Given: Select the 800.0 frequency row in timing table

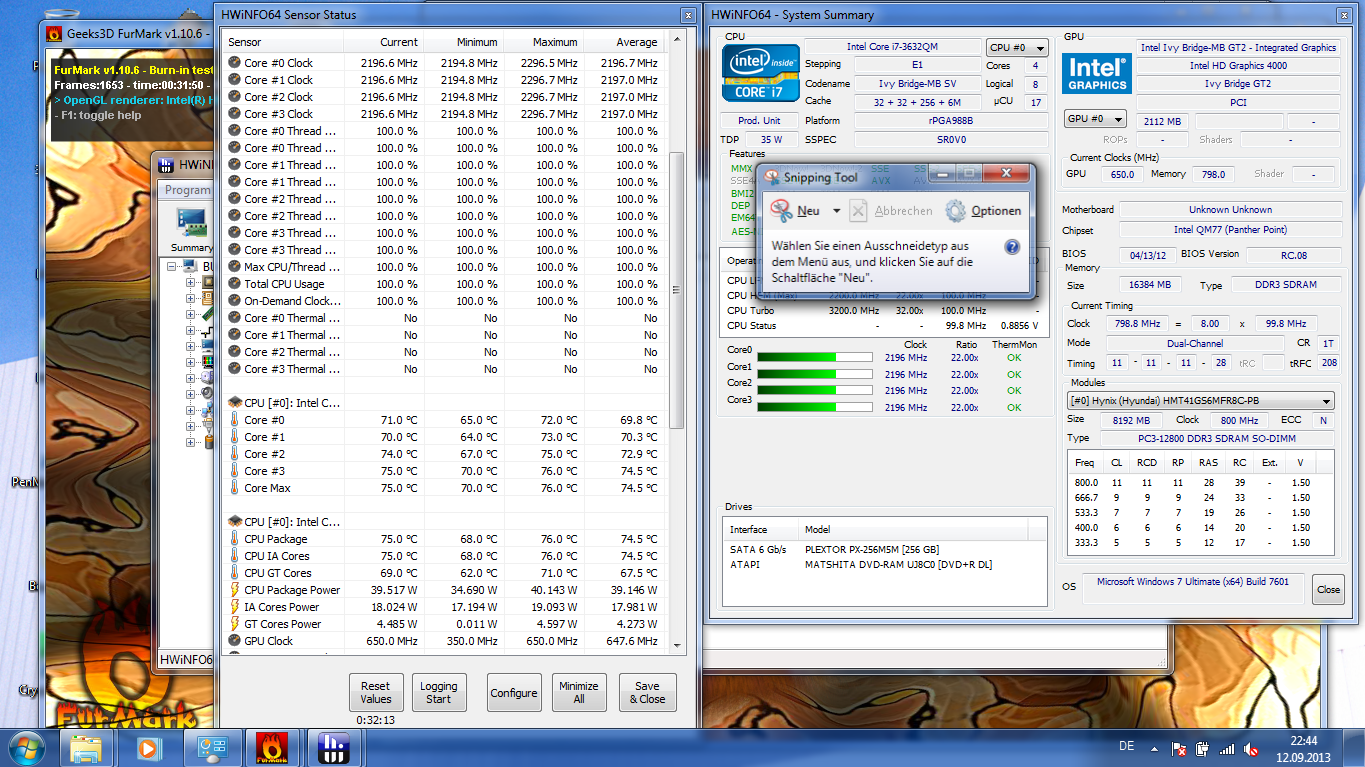Looking at the screenshot, I should pos(1200,483).
